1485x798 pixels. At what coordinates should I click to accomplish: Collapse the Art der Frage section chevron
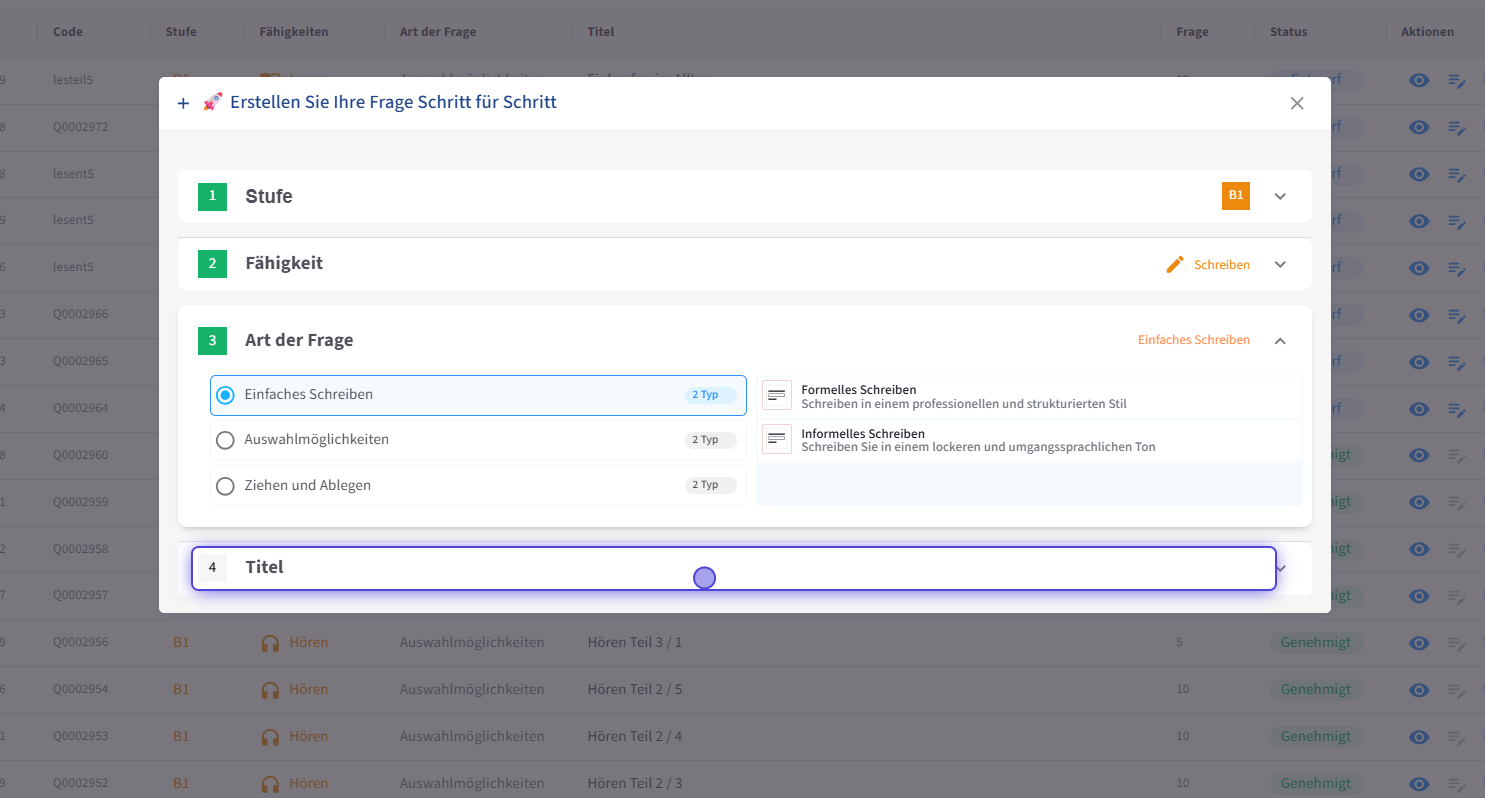pyautogui.click(x=1280, y=340)
